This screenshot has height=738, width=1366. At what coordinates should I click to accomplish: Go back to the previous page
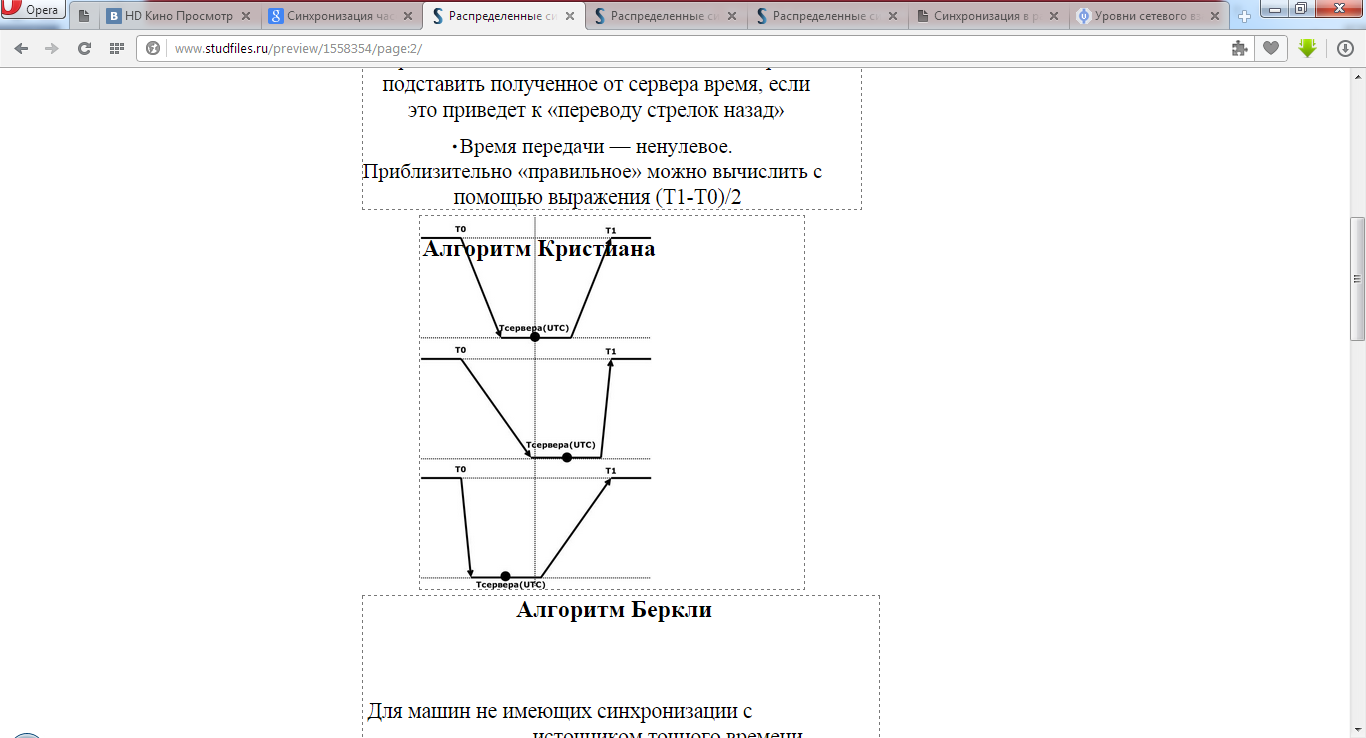pos(21,48)
